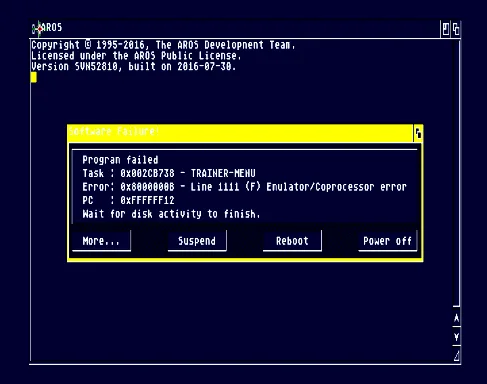Screen dimensions: 487x384
Task: Click the Software Failure title bar
Action: (240, 133)
